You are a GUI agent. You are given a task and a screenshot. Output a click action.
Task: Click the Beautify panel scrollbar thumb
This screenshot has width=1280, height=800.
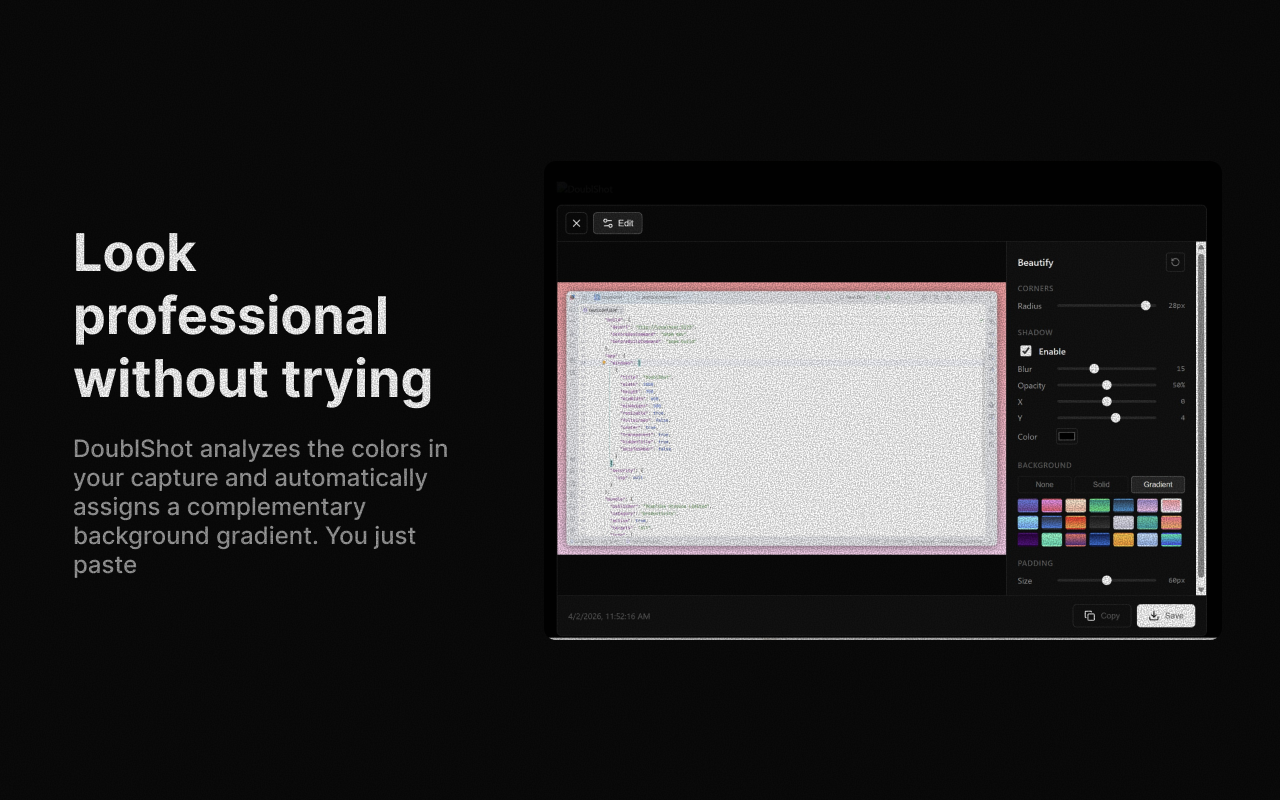pyautogui.click(x=1201, y=415)
